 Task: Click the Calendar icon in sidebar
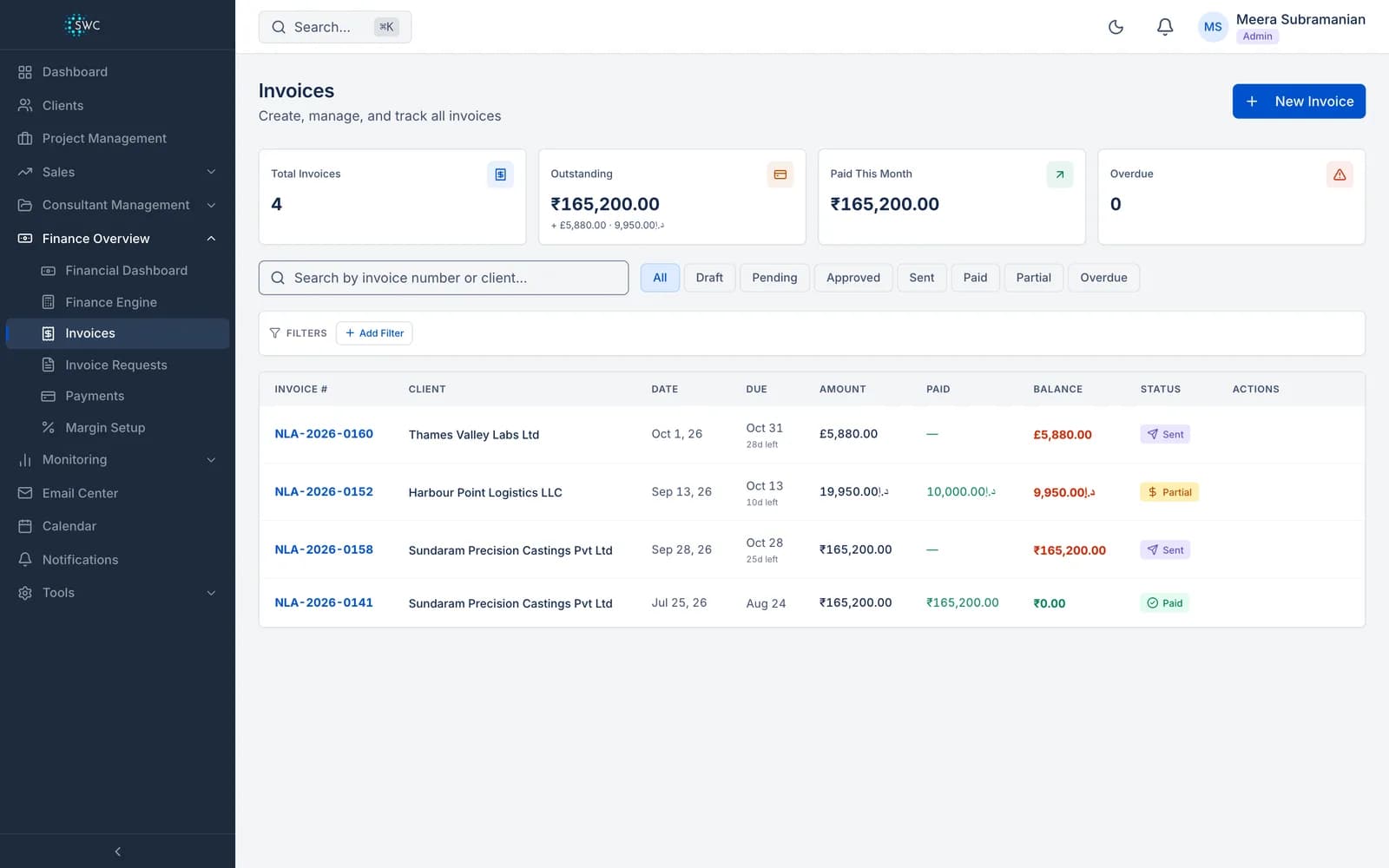click(x=25, y=526)
